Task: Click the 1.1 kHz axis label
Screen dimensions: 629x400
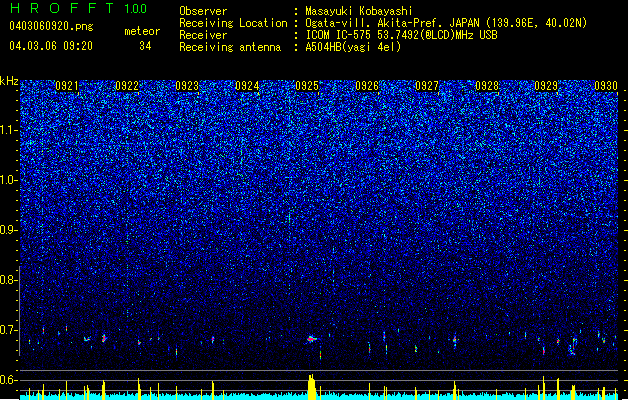Action: point(9,130)
